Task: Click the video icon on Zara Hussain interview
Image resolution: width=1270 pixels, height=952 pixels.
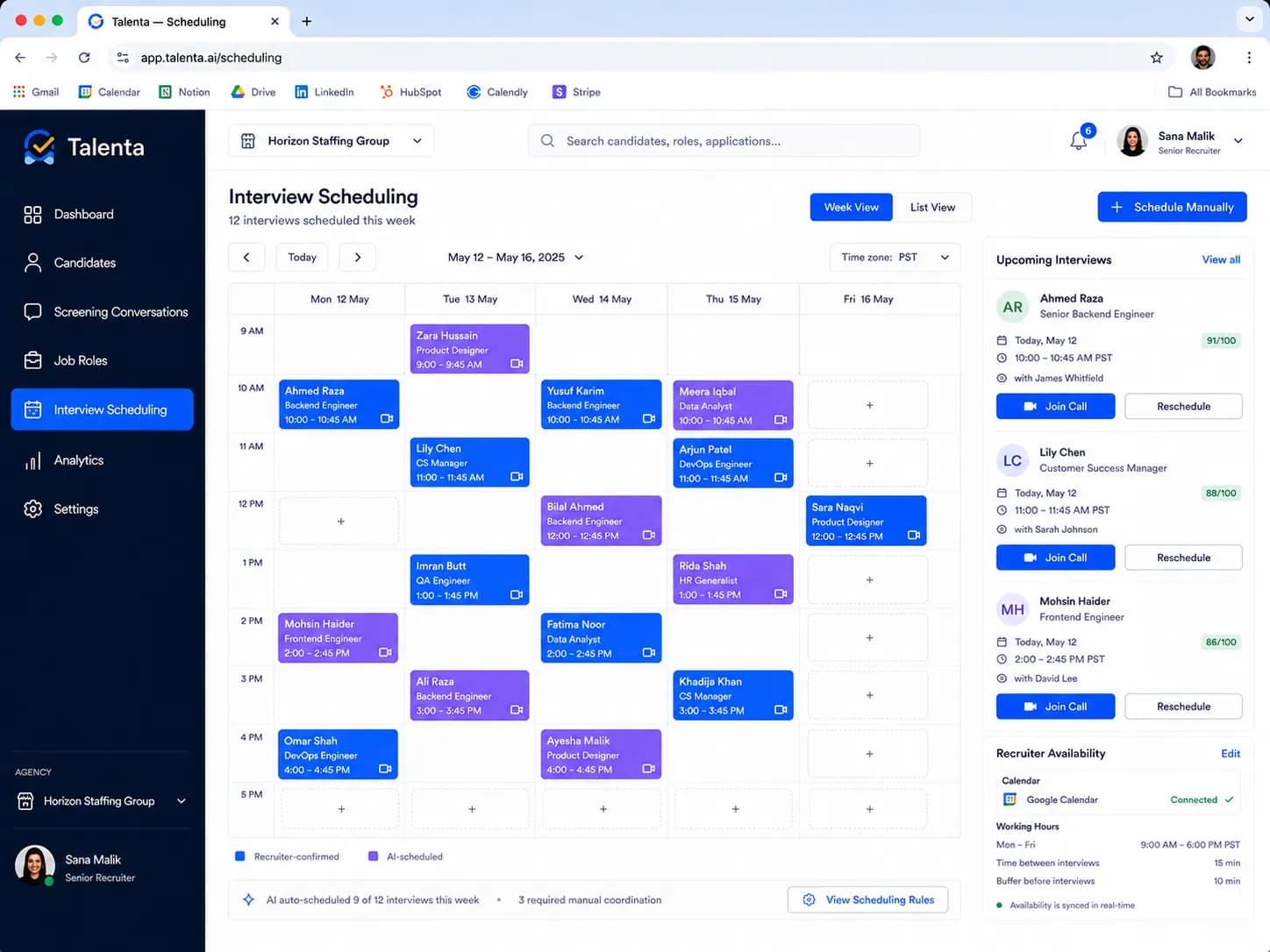Action: tap(517, 364)
